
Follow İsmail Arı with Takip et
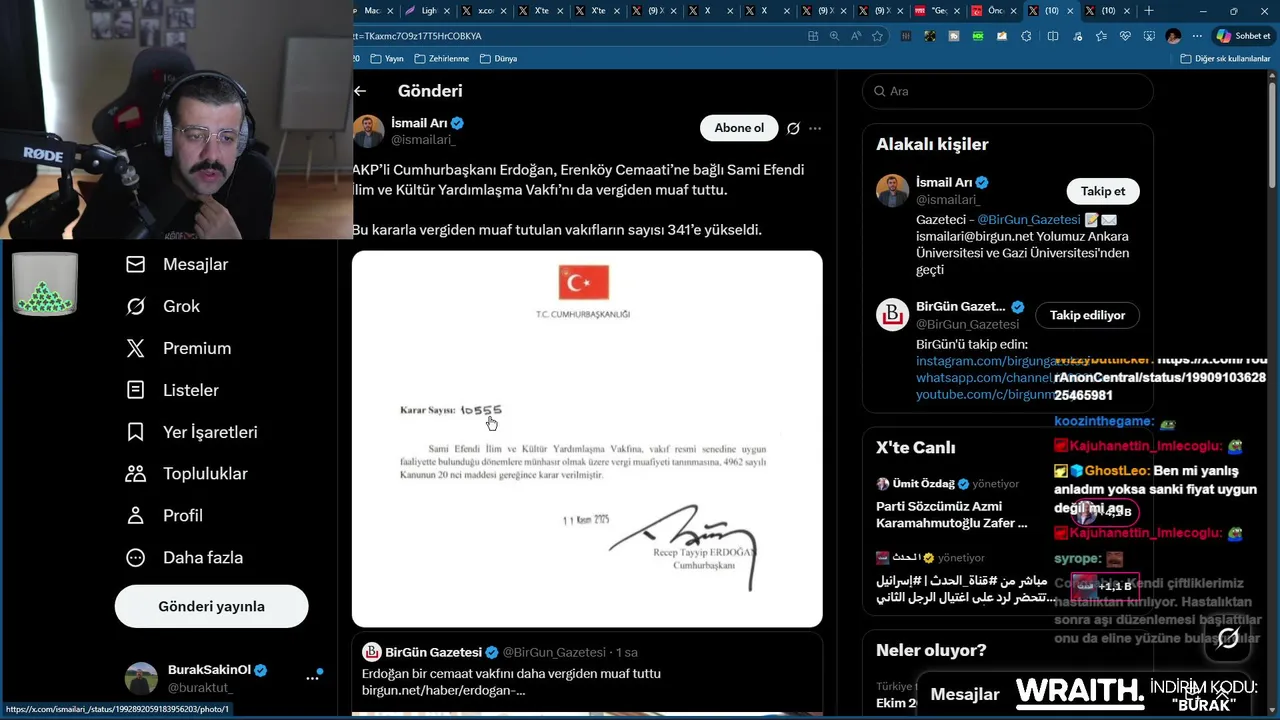click(x=1103, y=191)
